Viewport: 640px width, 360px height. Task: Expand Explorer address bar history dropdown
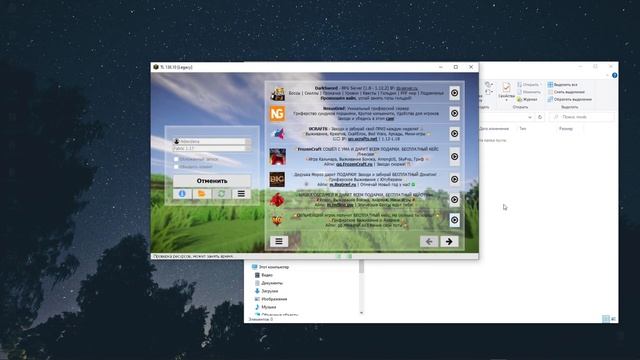pos(530,117)
